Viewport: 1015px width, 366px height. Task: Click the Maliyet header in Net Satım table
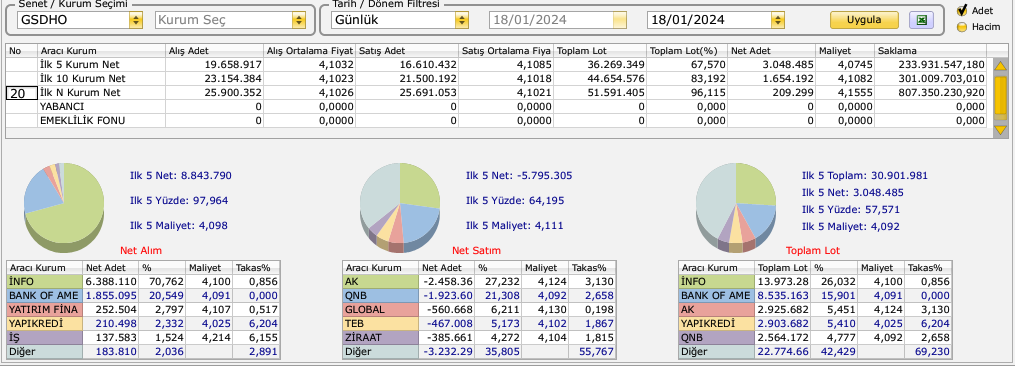coord(545,268)
